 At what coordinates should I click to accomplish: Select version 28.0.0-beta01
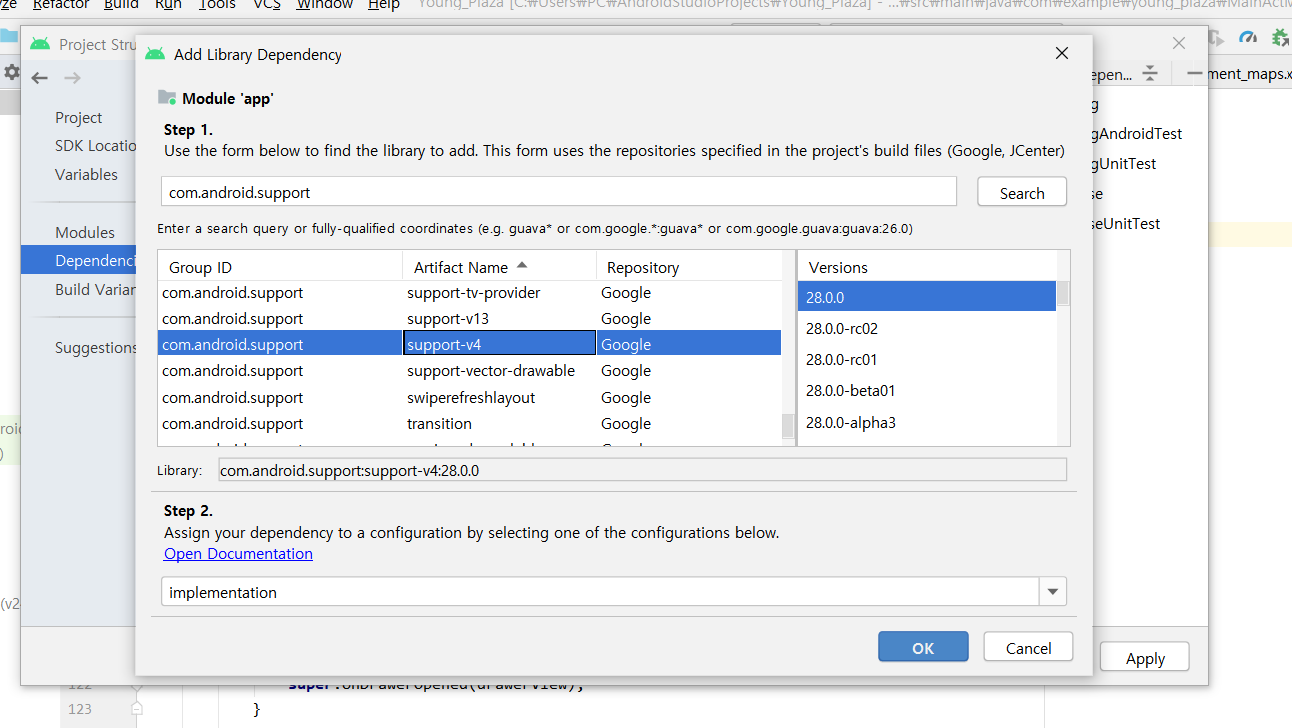point(927,390)
